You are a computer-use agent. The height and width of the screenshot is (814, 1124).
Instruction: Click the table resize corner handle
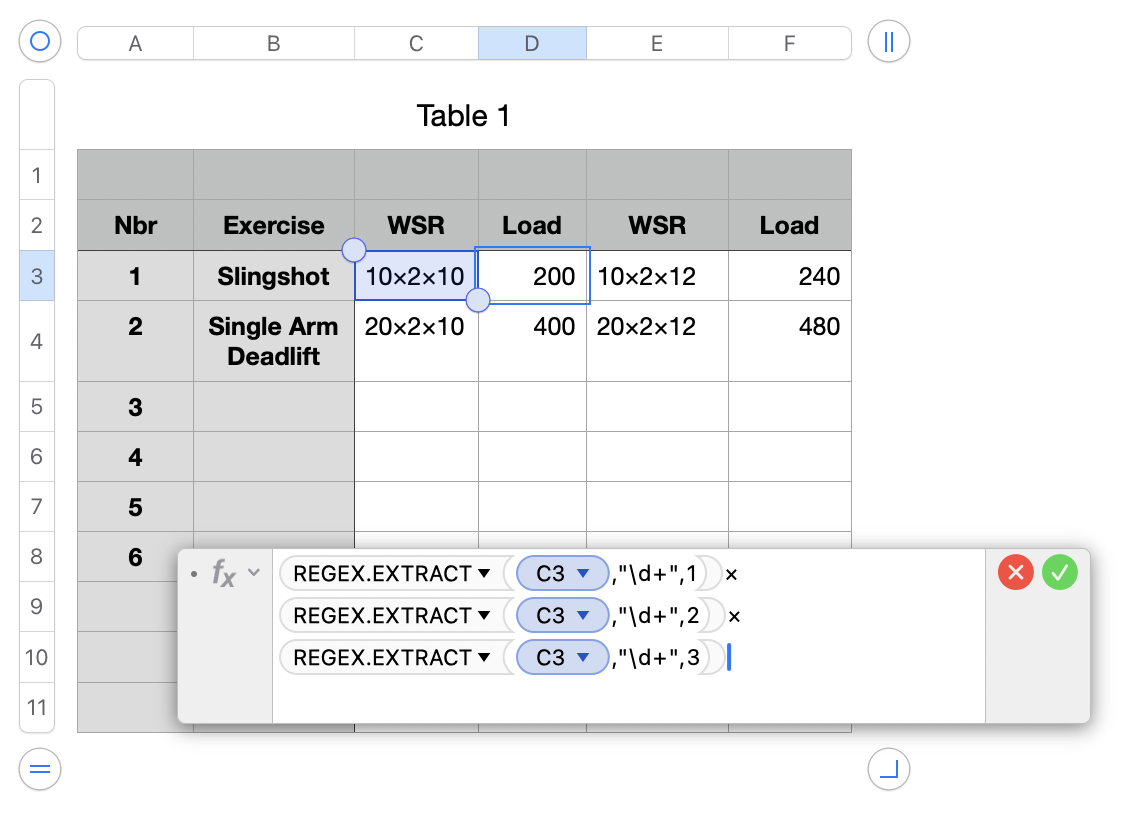point(889,769)
